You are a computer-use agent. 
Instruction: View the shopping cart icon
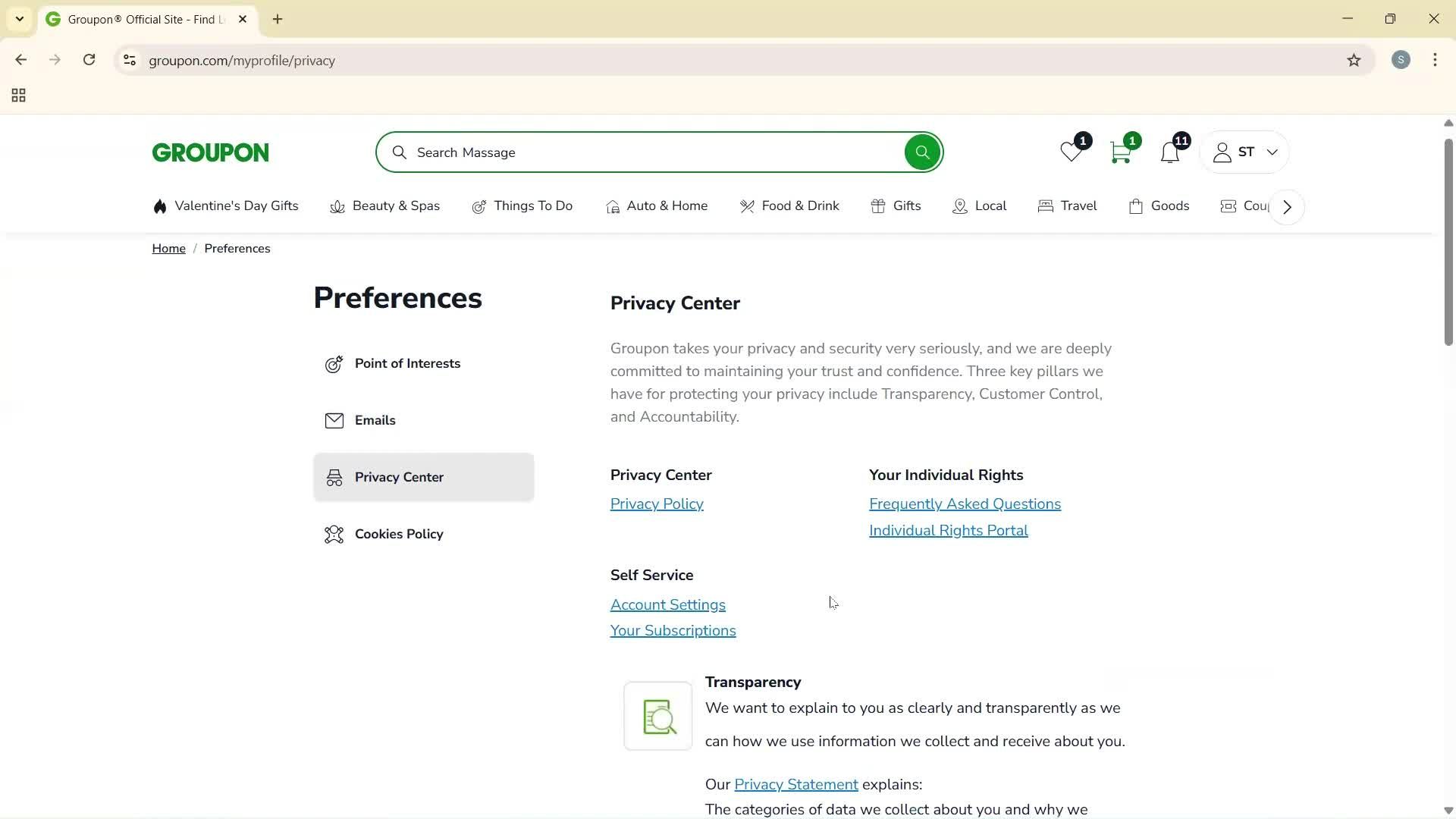1121,152
